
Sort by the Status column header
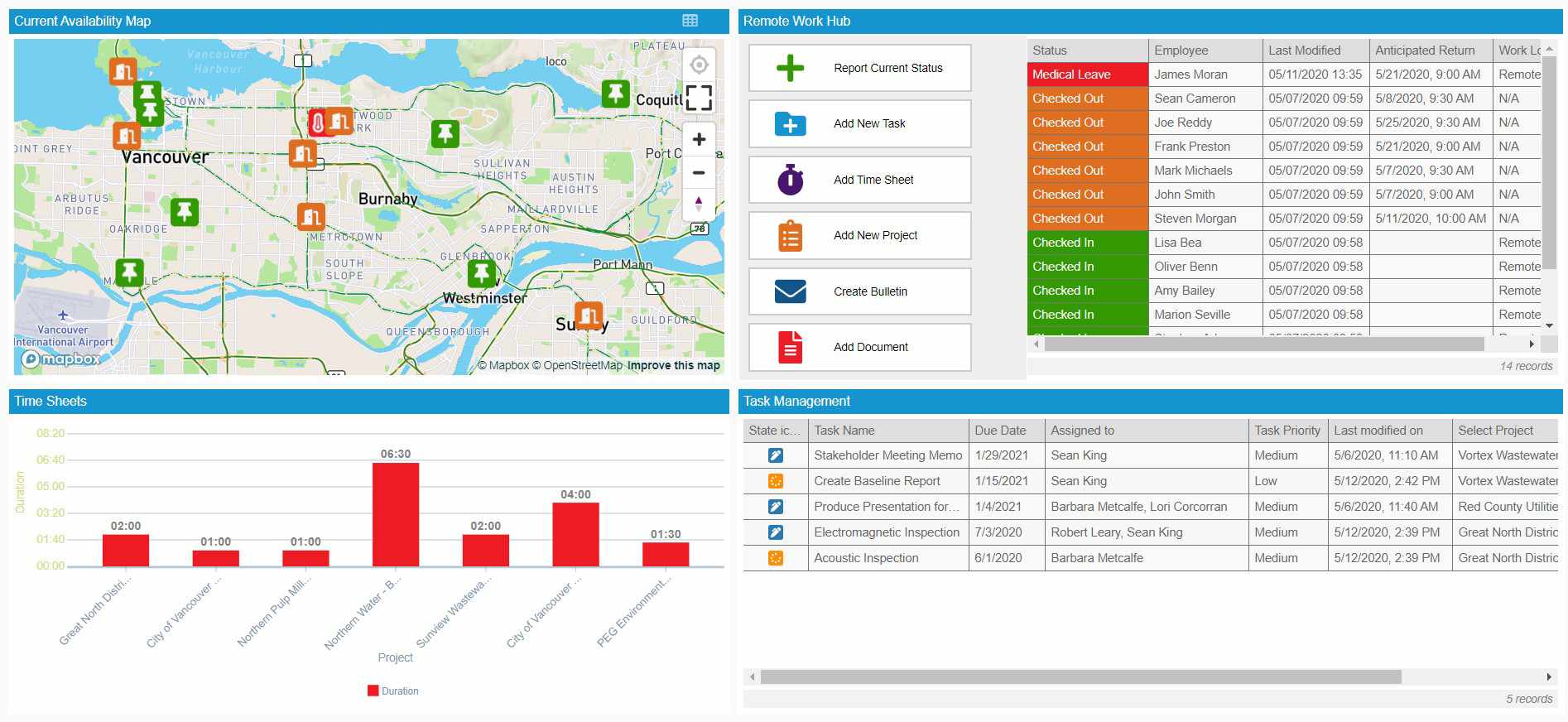pyautogui.click(x=1086, y=51)
